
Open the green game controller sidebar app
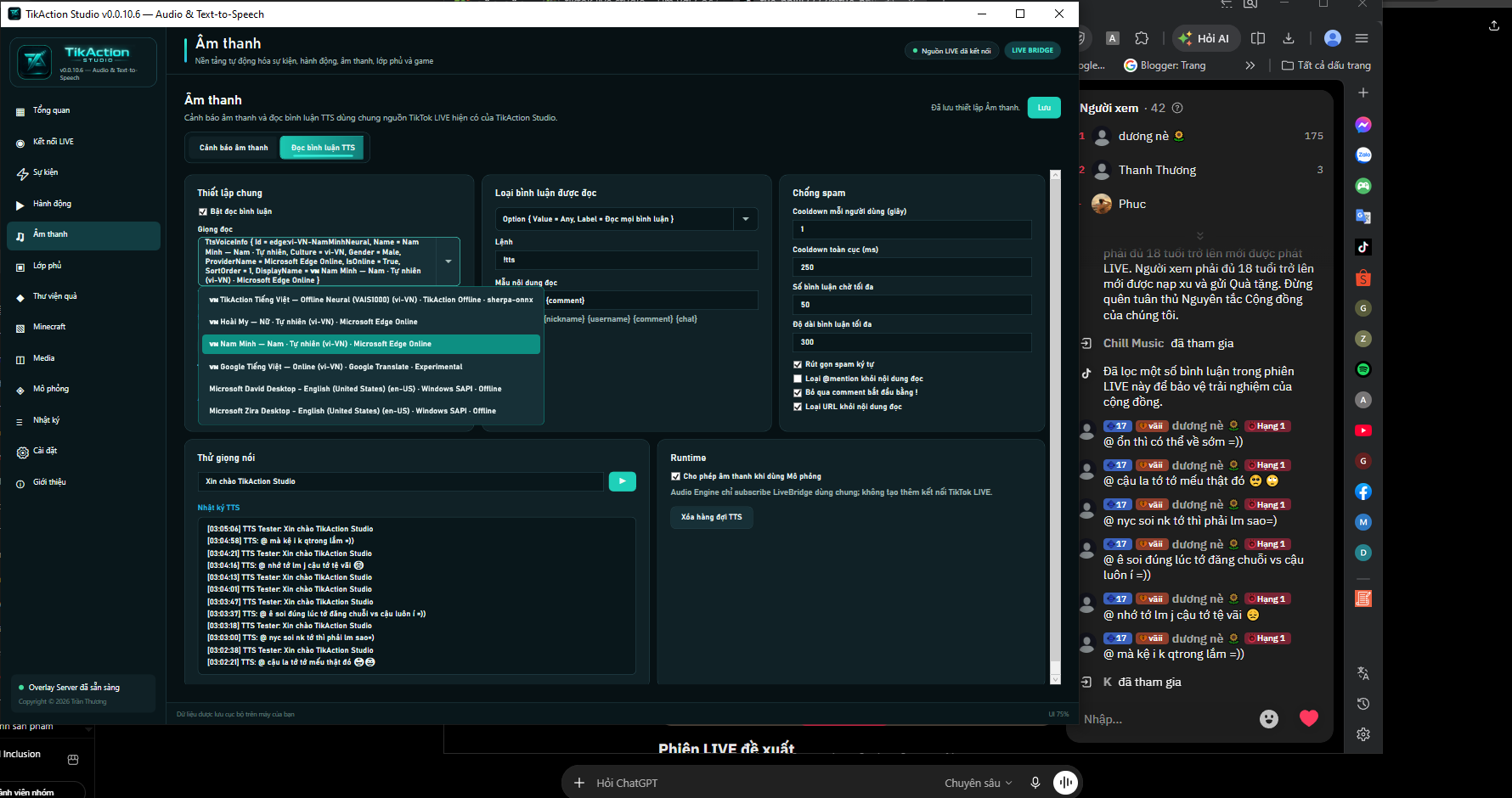coord(1363,186)
